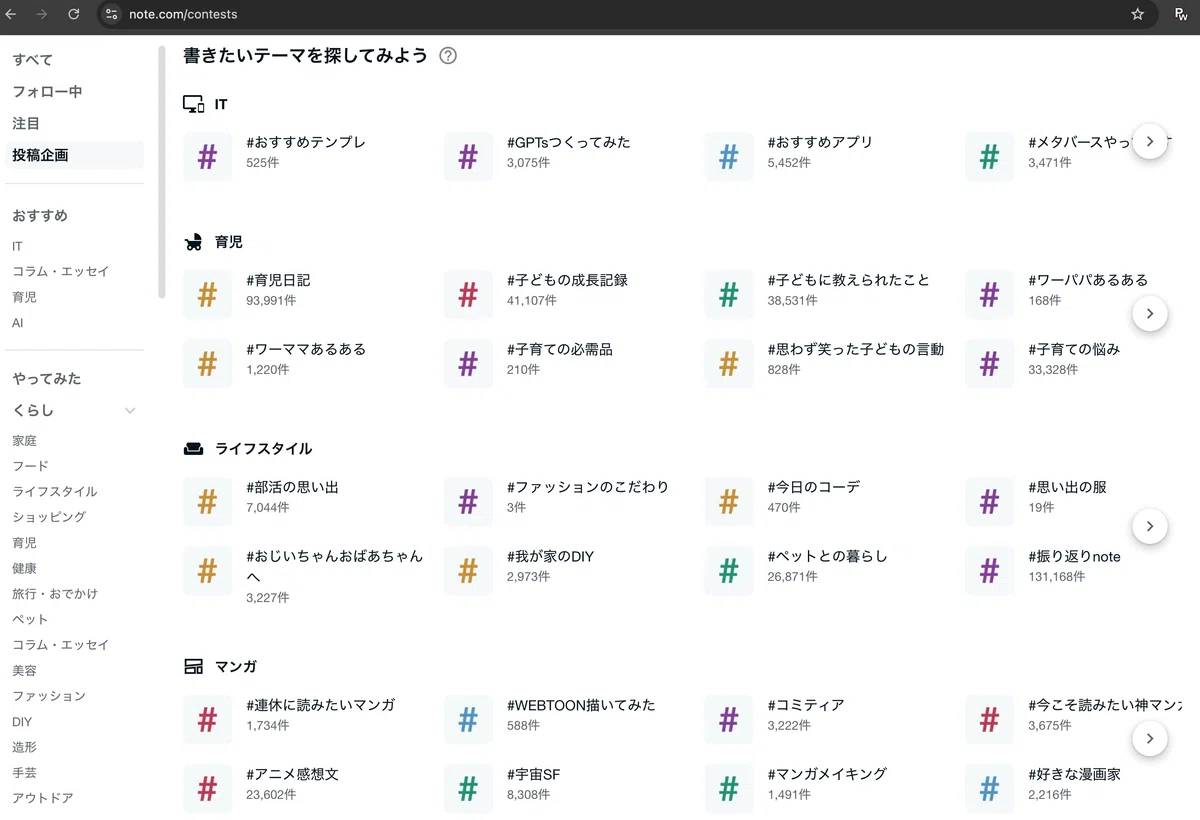Open the 家庭 sidebar link
The image size is (1200, 820).
(x=24, y=441)
